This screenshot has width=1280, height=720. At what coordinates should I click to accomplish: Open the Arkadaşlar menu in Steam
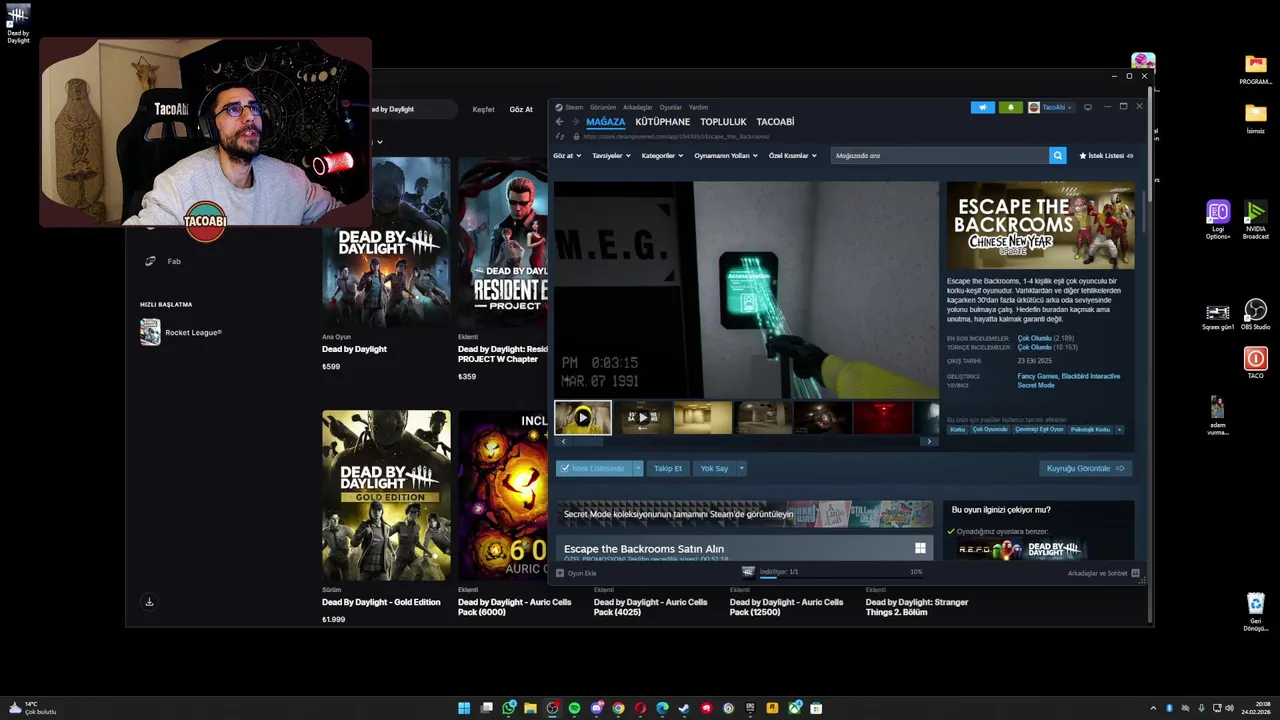click(637, 107)
